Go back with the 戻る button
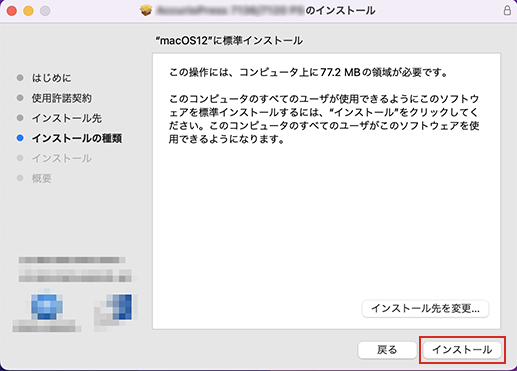 [x=387, y=350]
